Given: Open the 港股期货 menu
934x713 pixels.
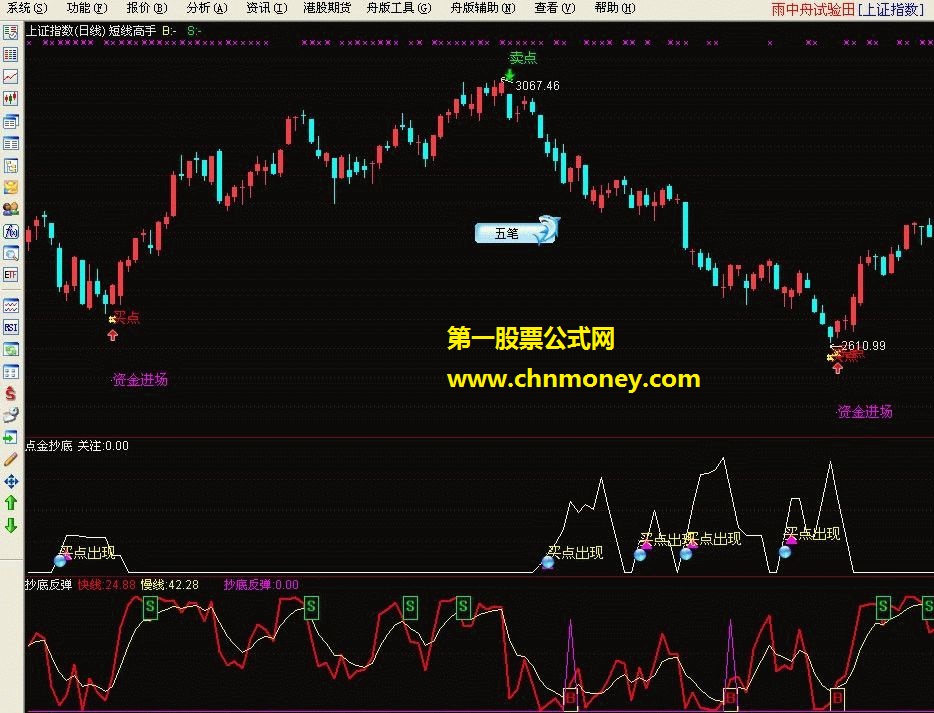Looking at the screenshot, I should tap(327, 8).
